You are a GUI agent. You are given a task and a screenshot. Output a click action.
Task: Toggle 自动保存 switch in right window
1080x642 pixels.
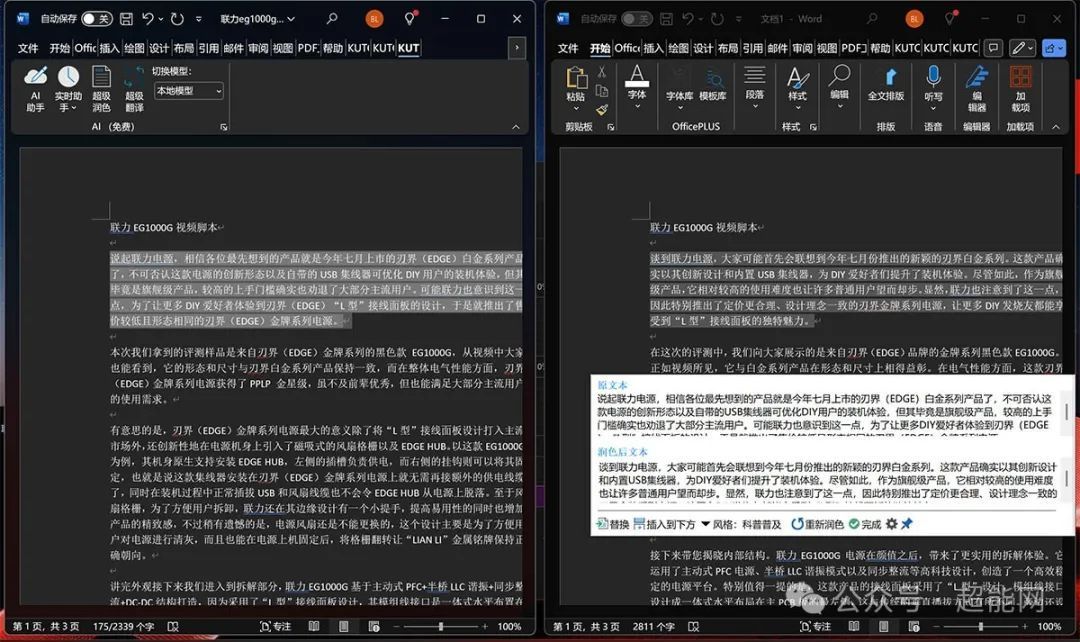coord(636,19)
